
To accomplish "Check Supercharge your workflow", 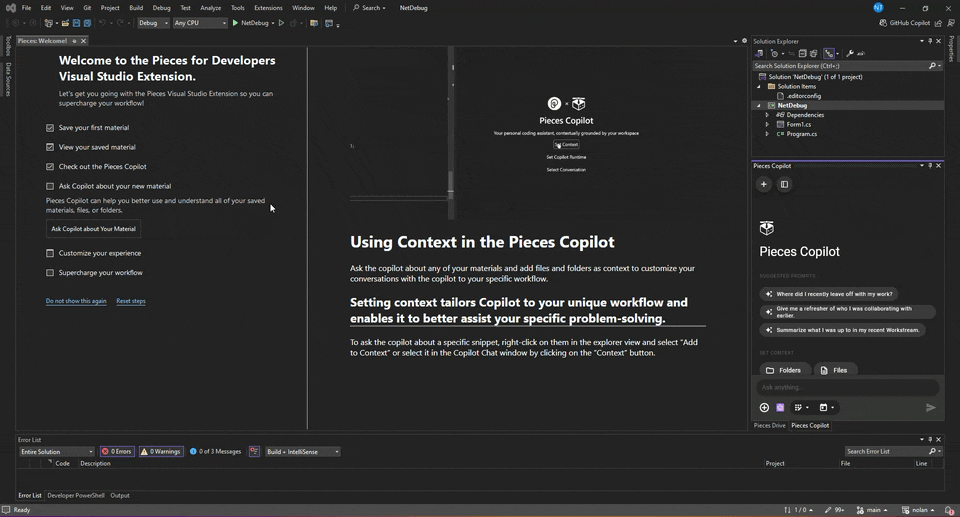I will [x=50, y=273].
